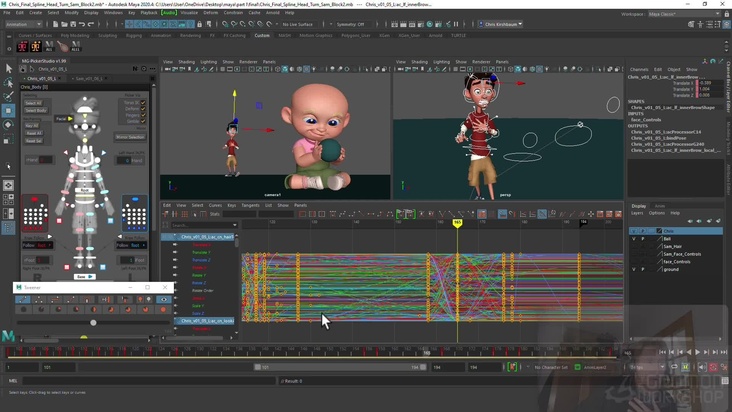Toggle the Fingers checkbox in picker
This screenshot has height=412, width=732.
[143, 115]
